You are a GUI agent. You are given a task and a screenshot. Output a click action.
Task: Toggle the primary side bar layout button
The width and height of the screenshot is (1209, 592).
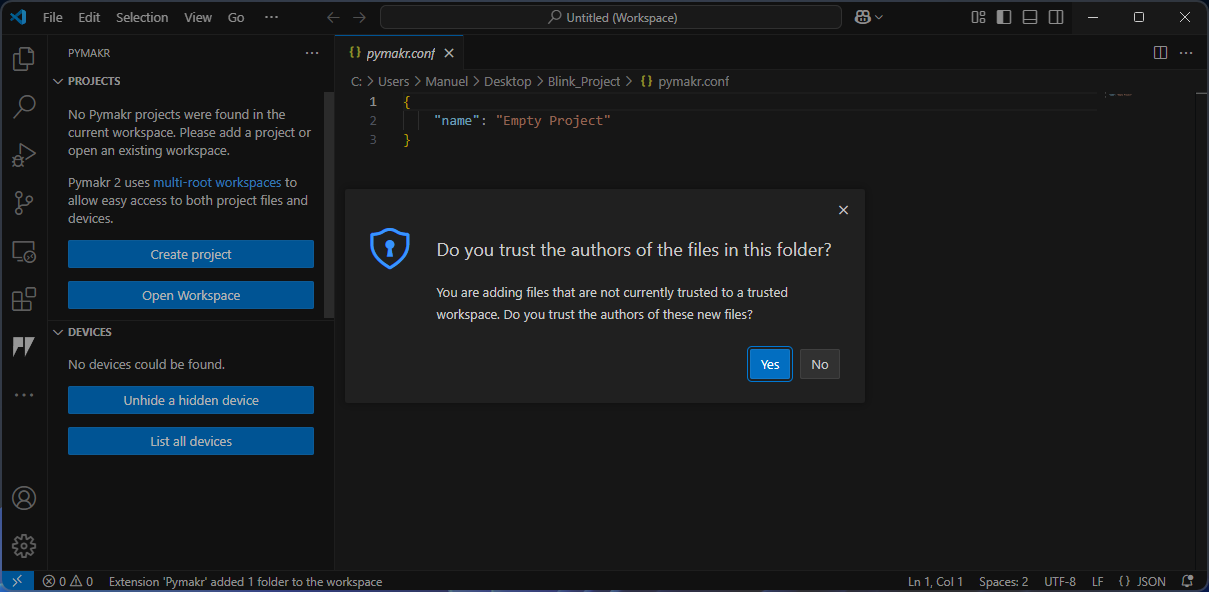point(1004,17)
